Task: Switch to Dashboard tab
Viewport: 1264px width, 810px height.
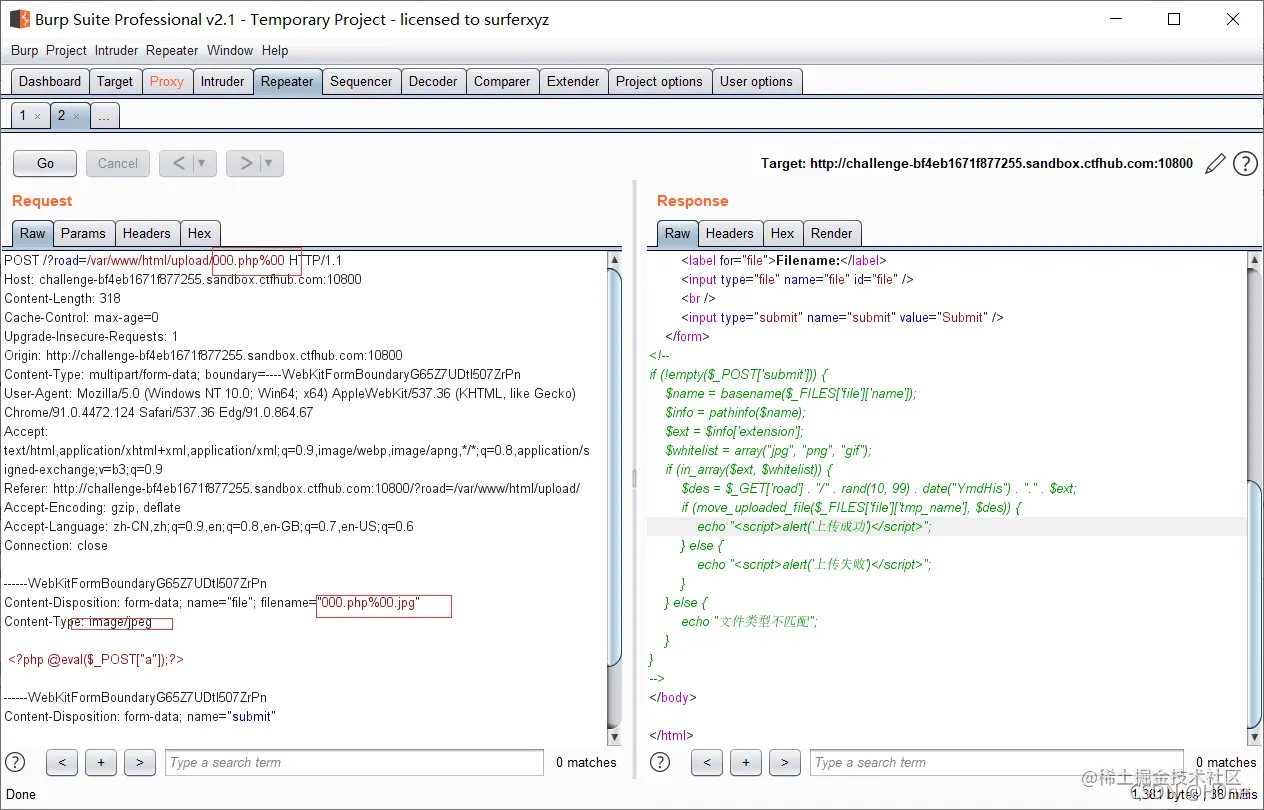Action: [x=50, y=82]
